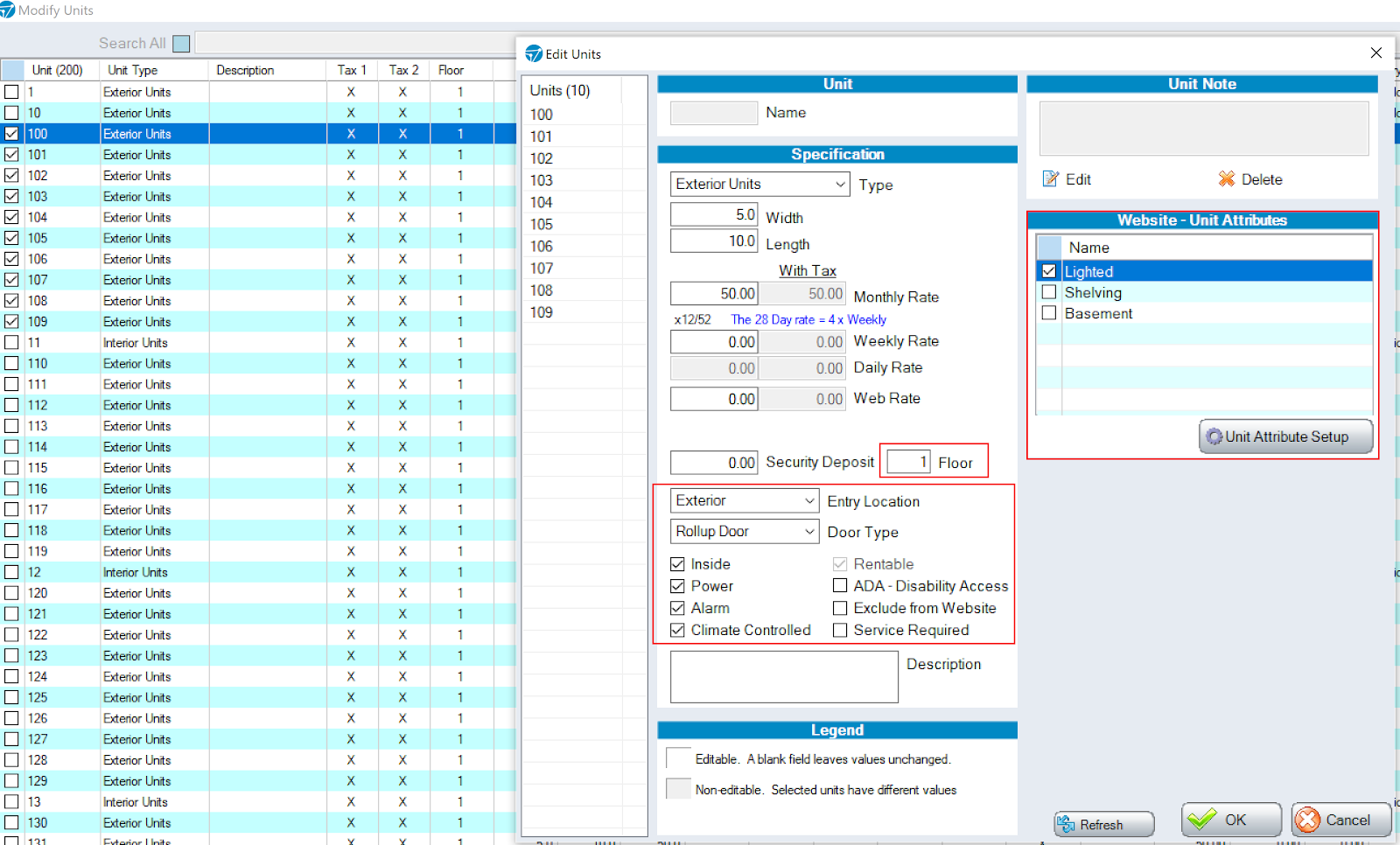Close the Edit Units dialog
Viewport: 1400px width, 845px height.
coord(1375,53)
